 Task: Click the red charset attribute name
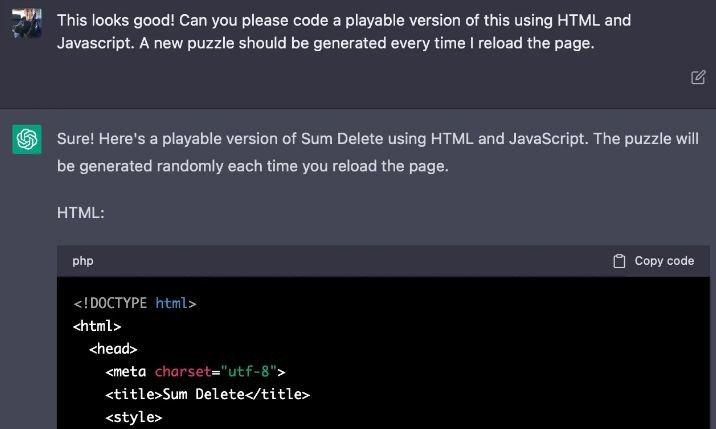(183, 371)
